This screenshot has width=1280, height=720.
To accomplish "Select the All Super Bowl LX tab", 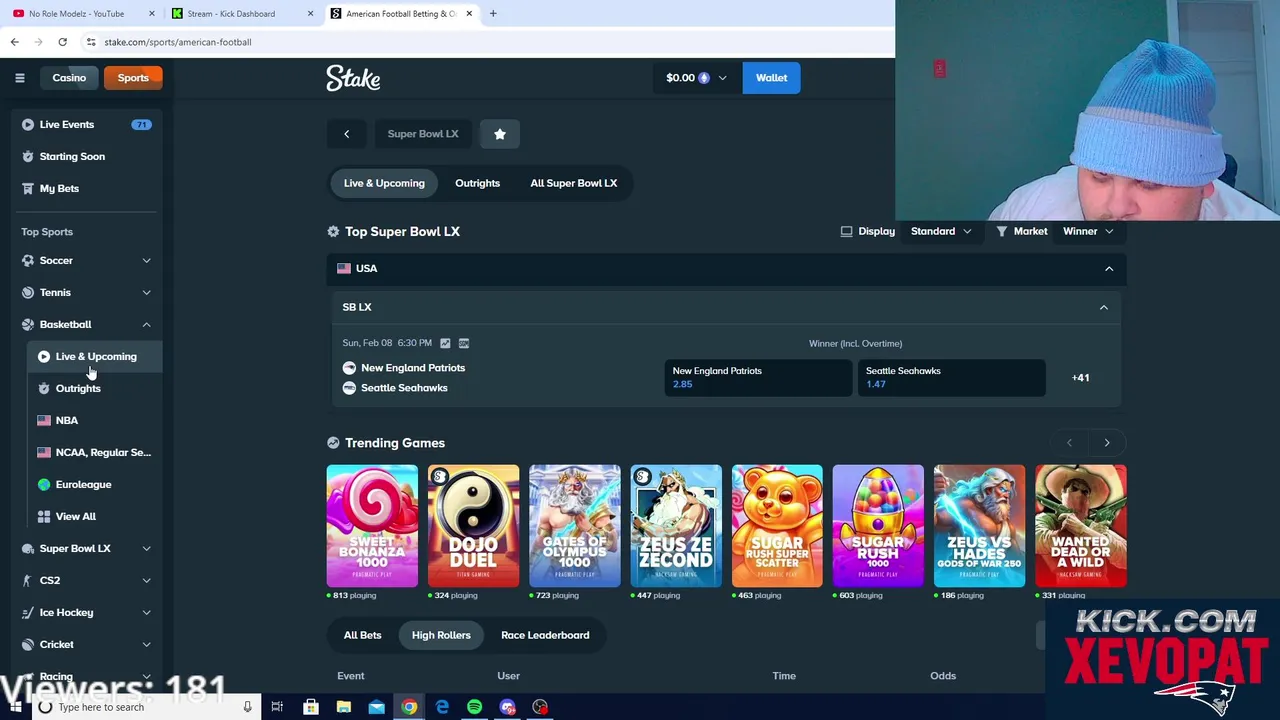I will coord(574,183).
